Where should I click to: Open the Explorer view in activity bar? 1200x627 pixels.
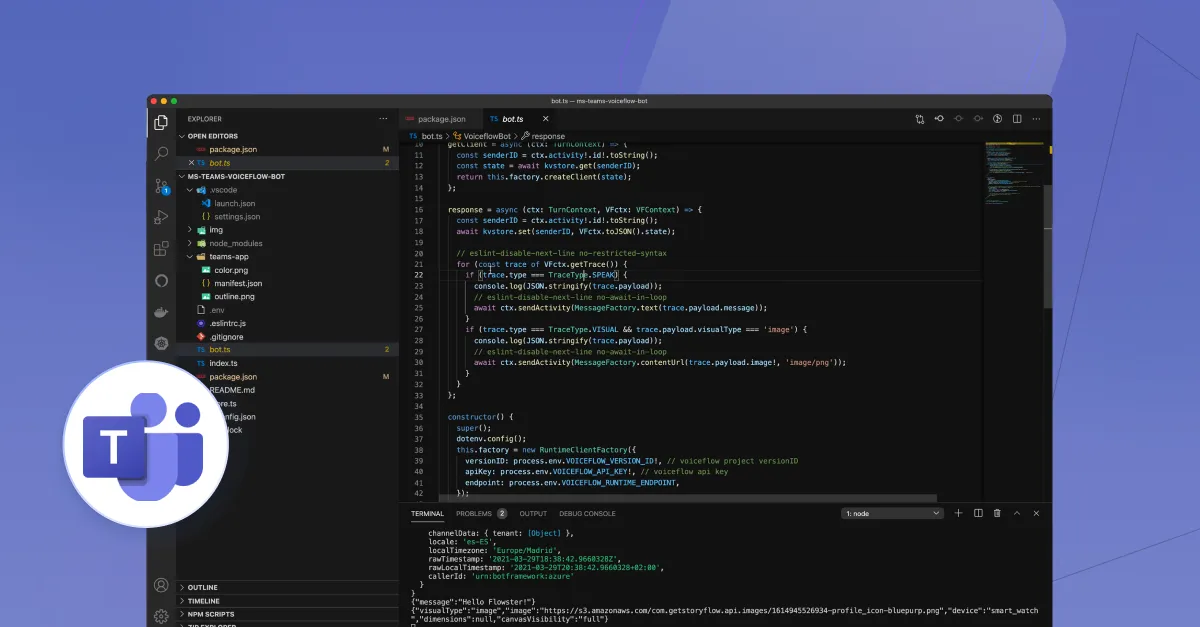click(x=161, y=123)
